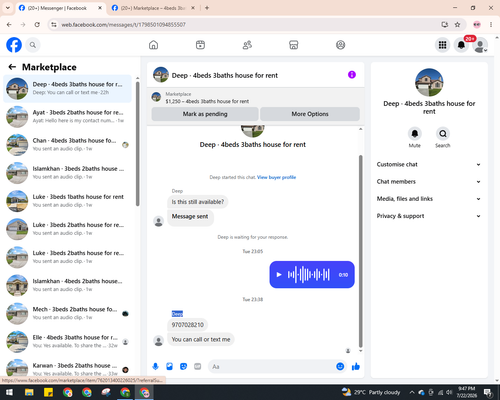
Task: Record a voice clip microphone icon
Action: (155, 367)
